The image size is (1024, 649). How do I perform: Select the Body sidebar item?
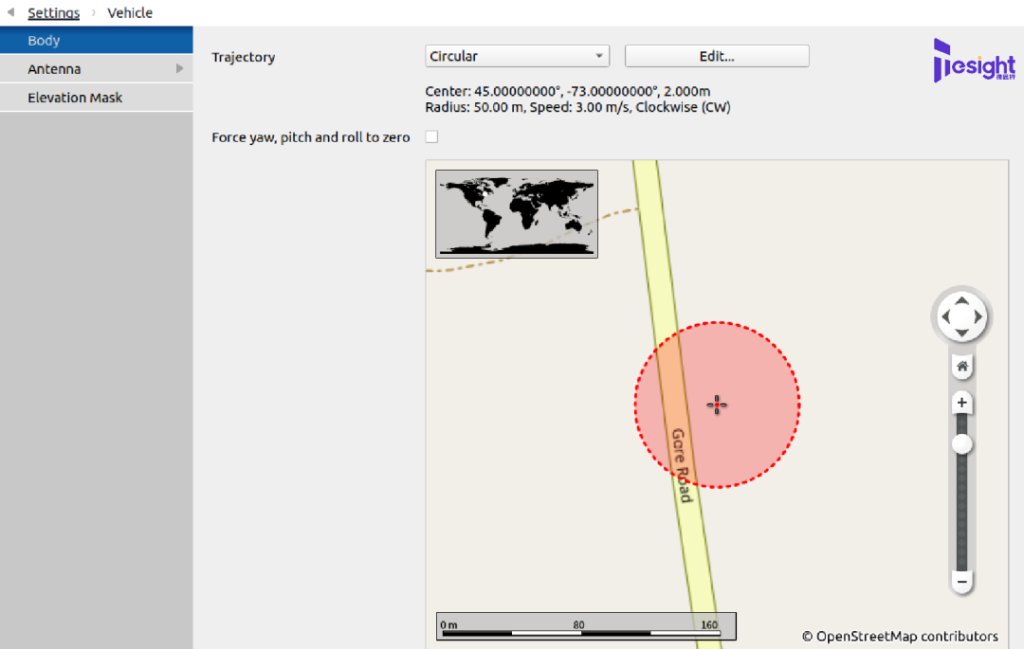point(96,40)
